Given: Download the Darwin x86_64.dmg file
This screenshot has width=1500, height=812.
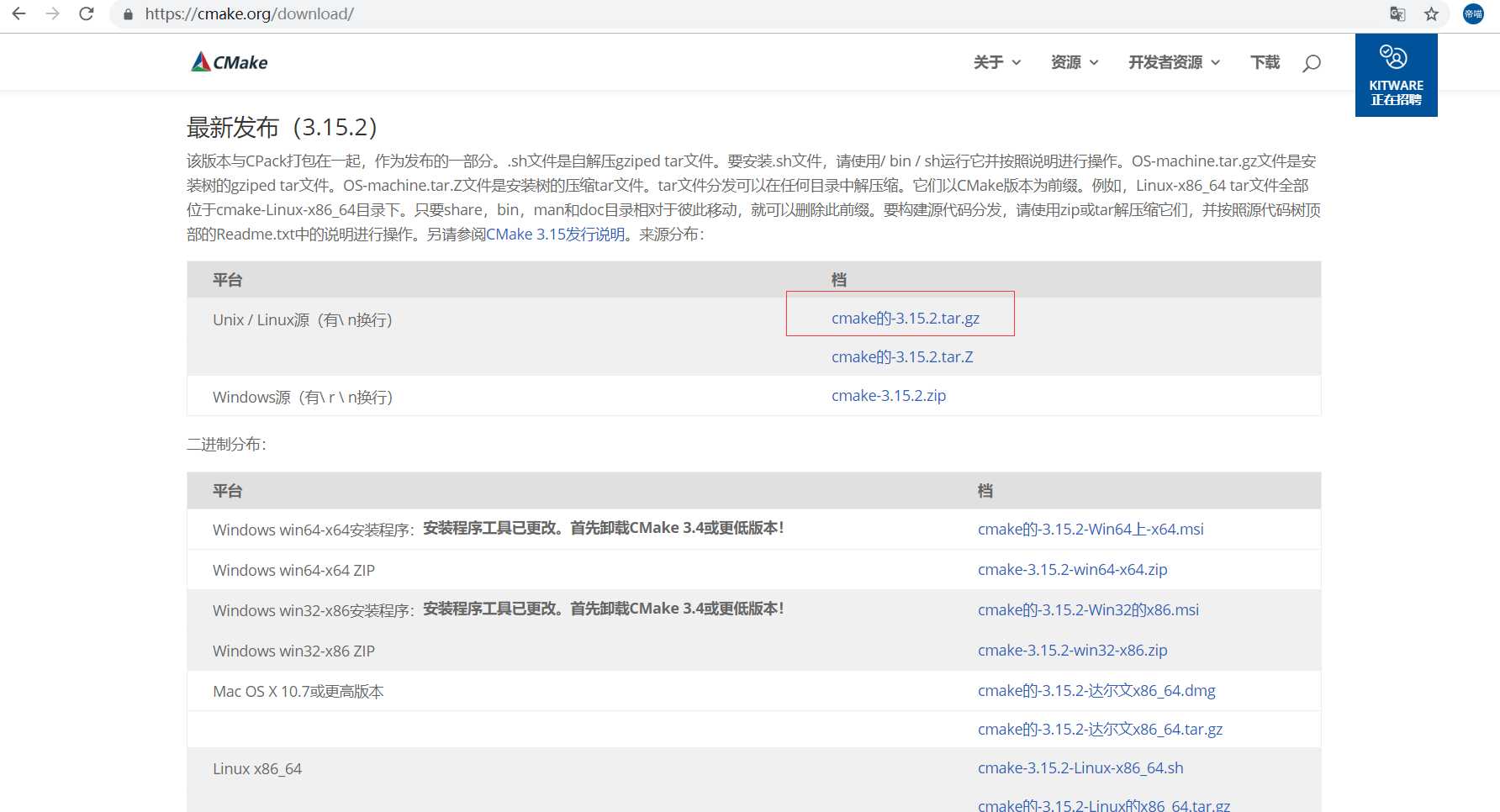Looking at the screenshot, I should coord(1096,691).
